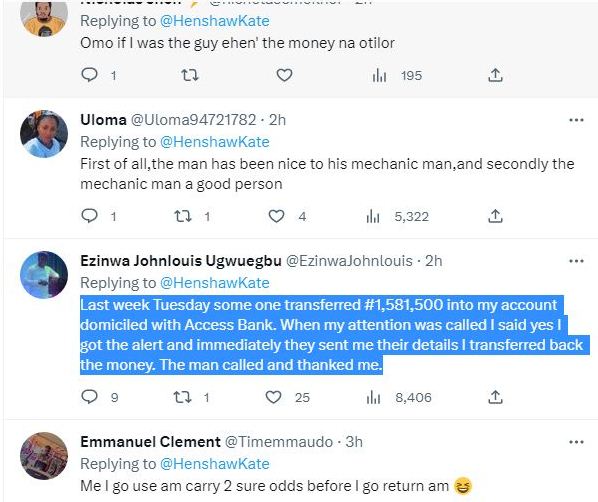Screen dimensions: 598x502
Task: Open Ezinwa Johnlouis Ugwuegbu's profile name
Action: tap(181, 261)
